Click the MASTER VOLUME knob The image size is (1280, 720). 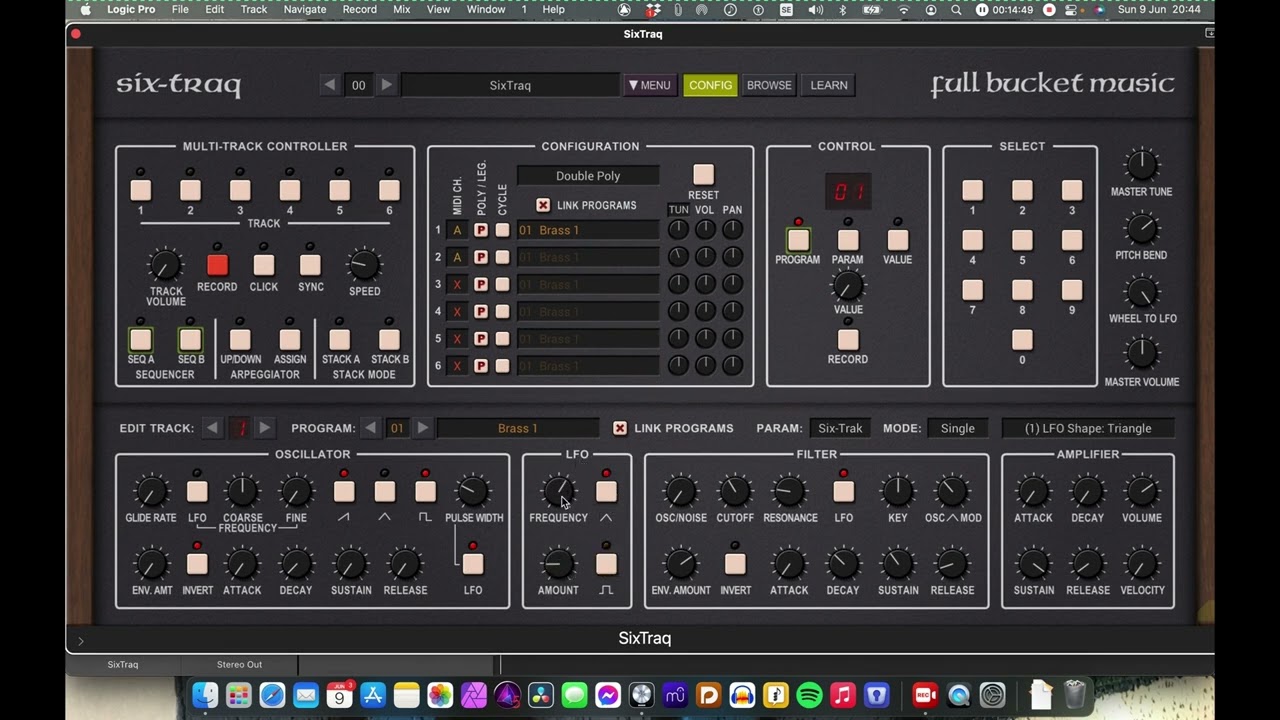pyautogui.click(x=1141, y=352)
